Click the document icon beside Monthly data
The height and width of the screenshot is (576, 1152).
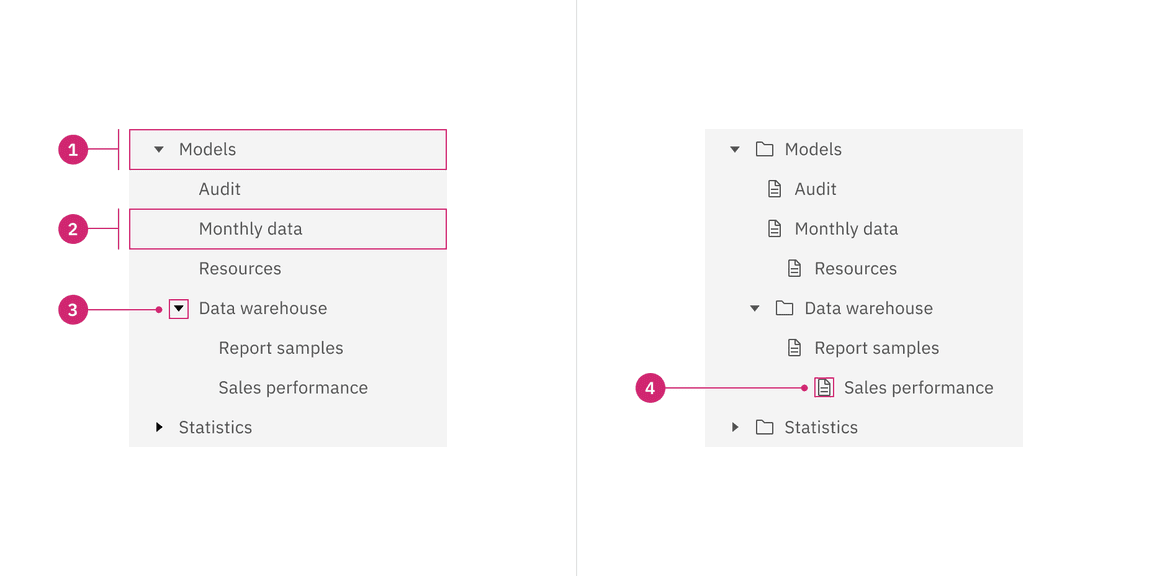click(x=774, y=229)
